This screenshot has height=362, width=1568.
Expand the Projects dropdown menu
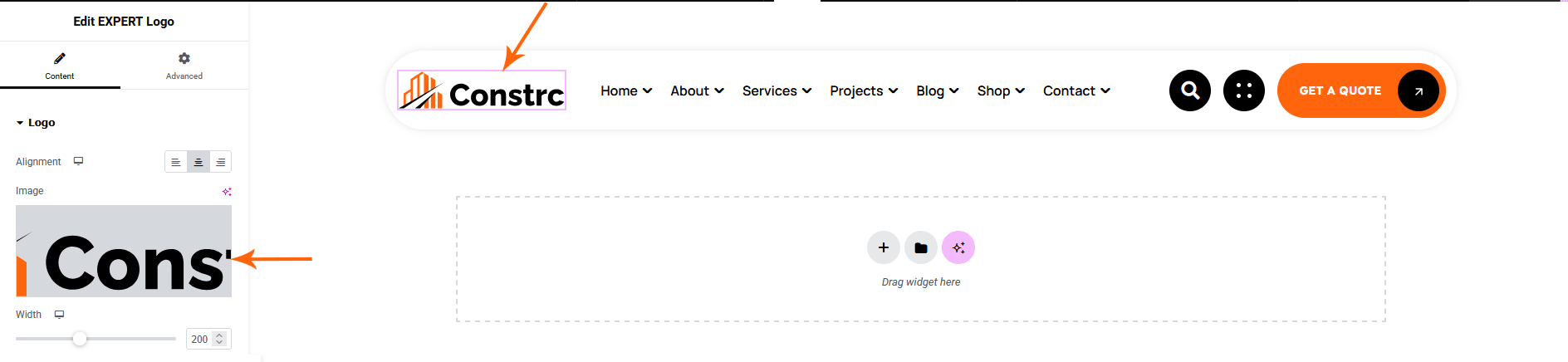(x=864, y=90)
